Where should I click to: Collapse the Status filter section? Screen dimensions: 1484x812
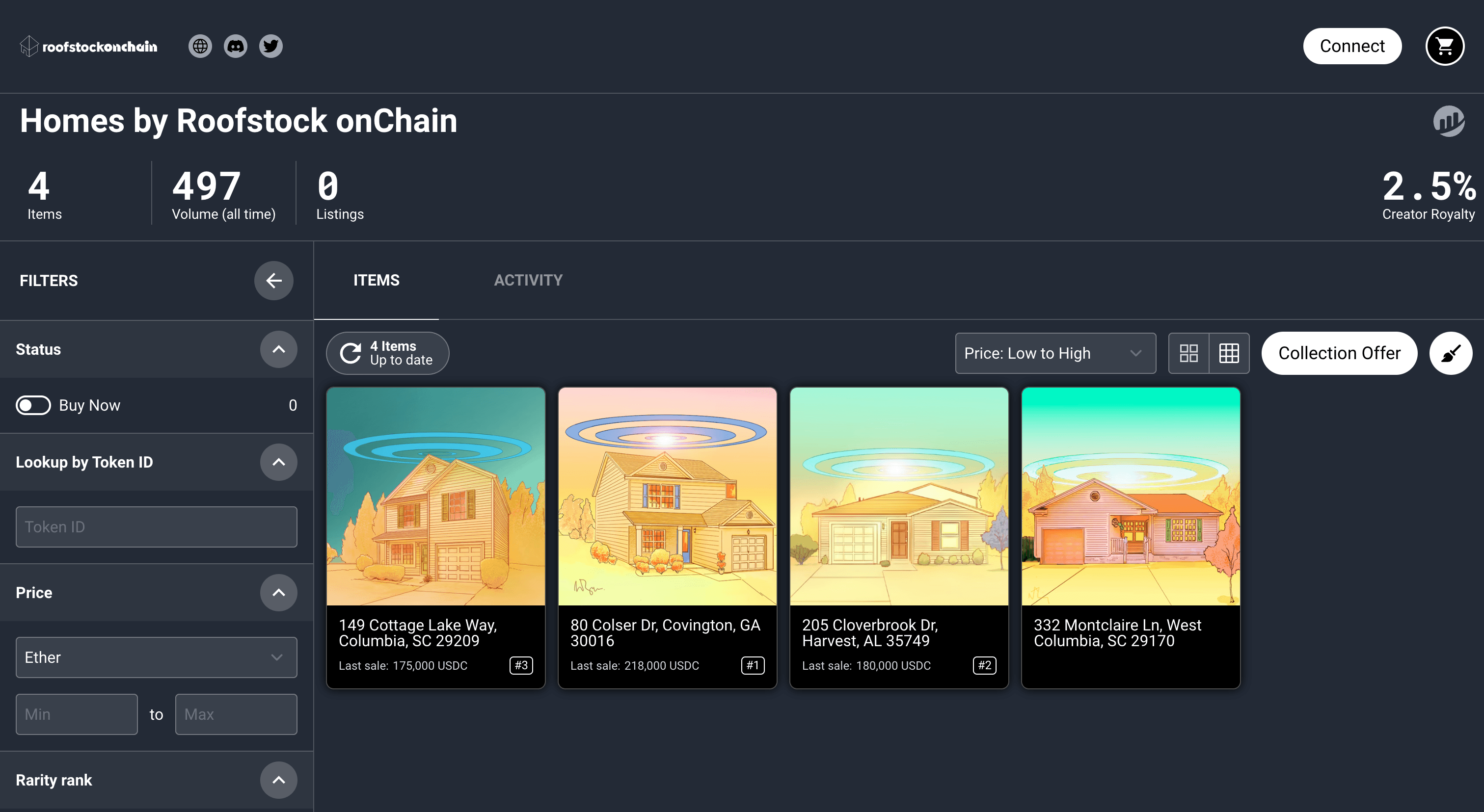click(x=278, y=349)
